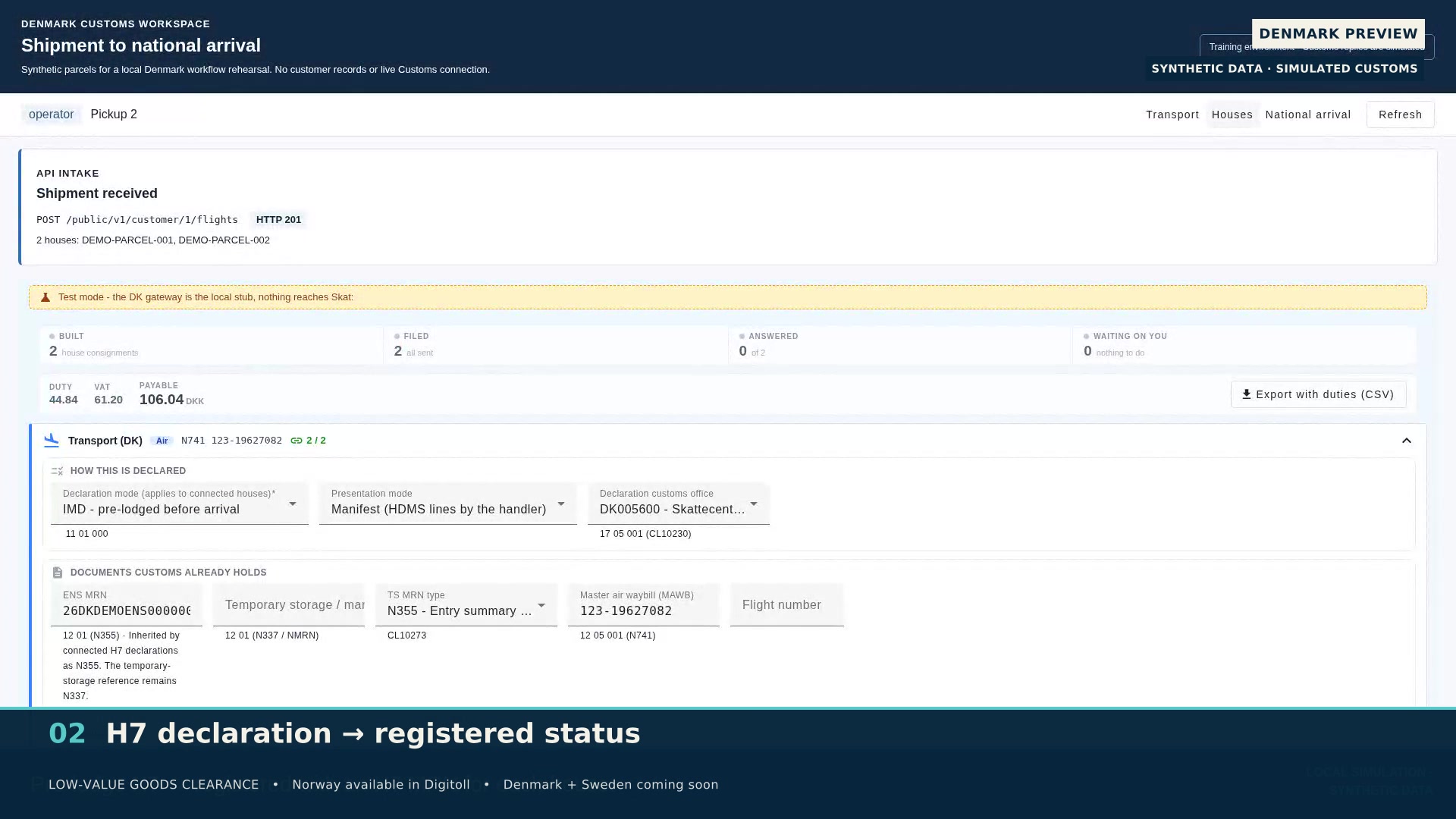Click the houses list DEMO-PARCEL-001, DEMO-PARCEL-002

(153, 240)
